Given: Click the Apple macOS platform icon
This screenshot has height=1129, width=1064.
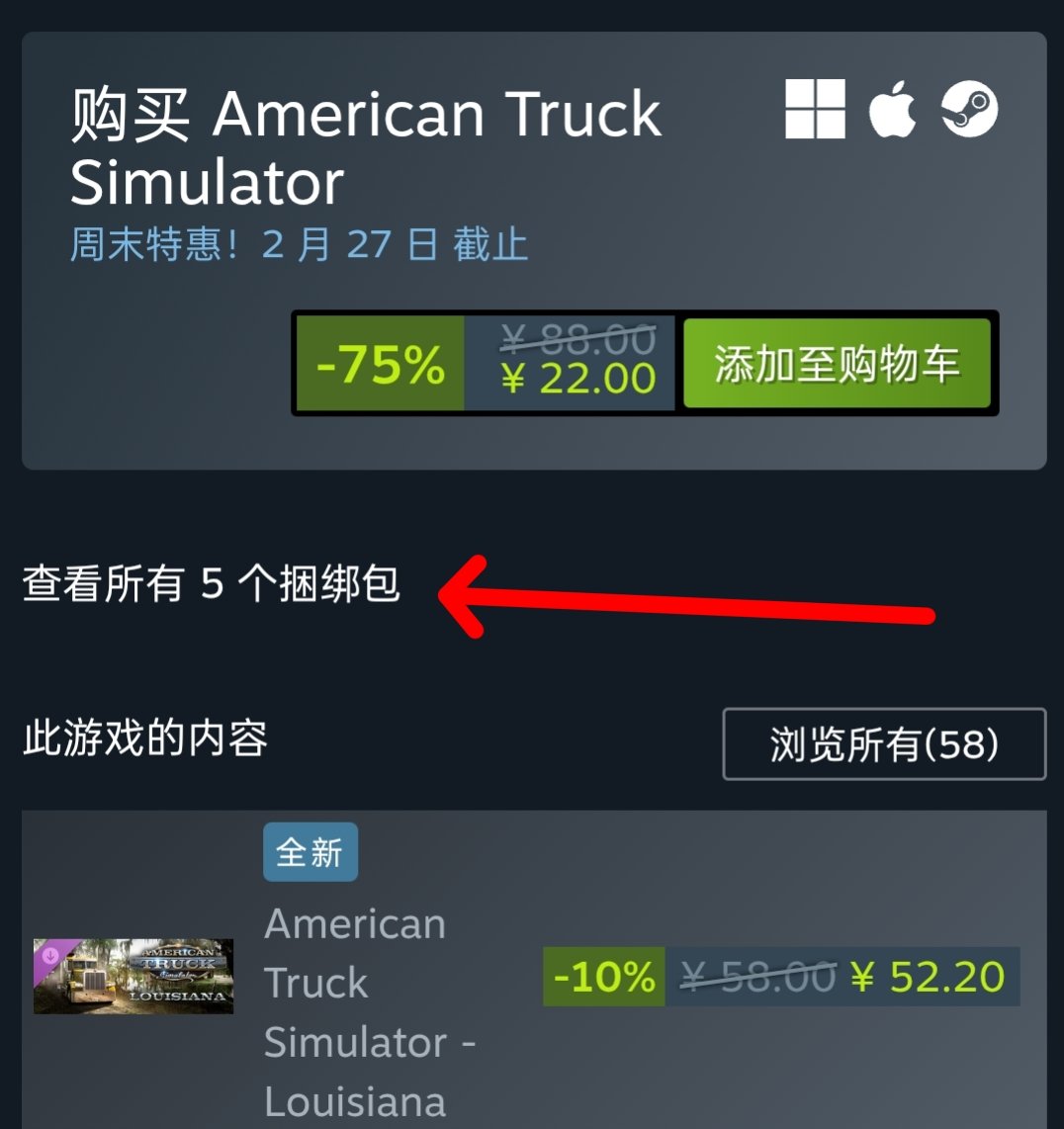Looking at the screenshot, I should [893, 109].
